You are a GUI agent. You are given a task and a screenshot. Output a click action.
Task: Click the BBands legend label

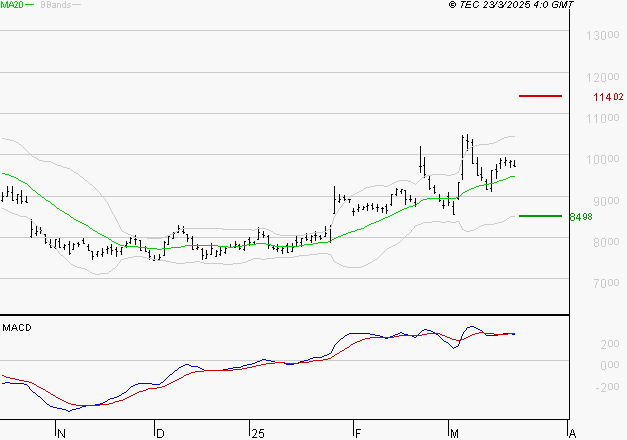[56, 5]
